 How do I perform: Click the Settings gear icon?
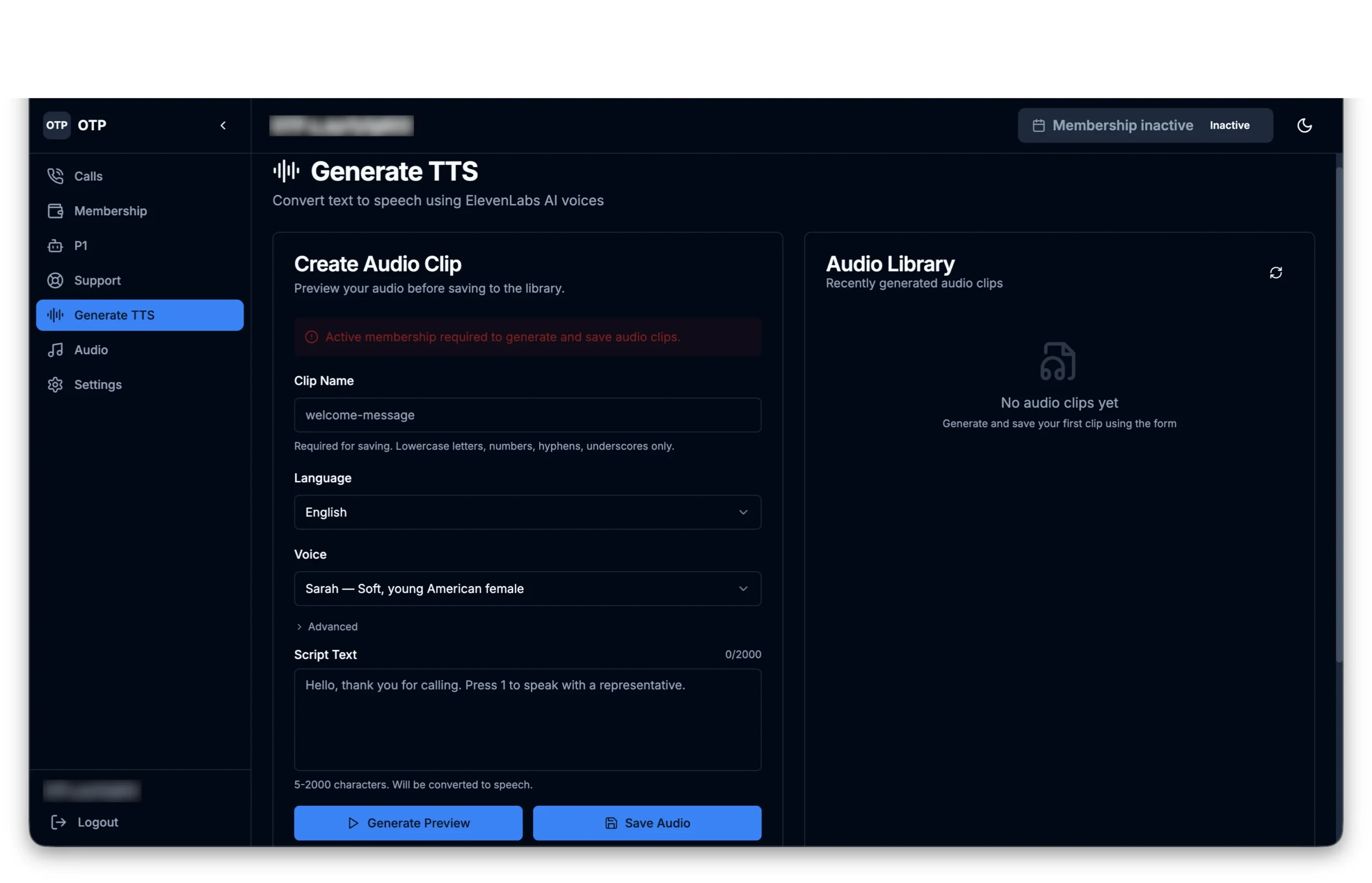(x=55, y=384)
